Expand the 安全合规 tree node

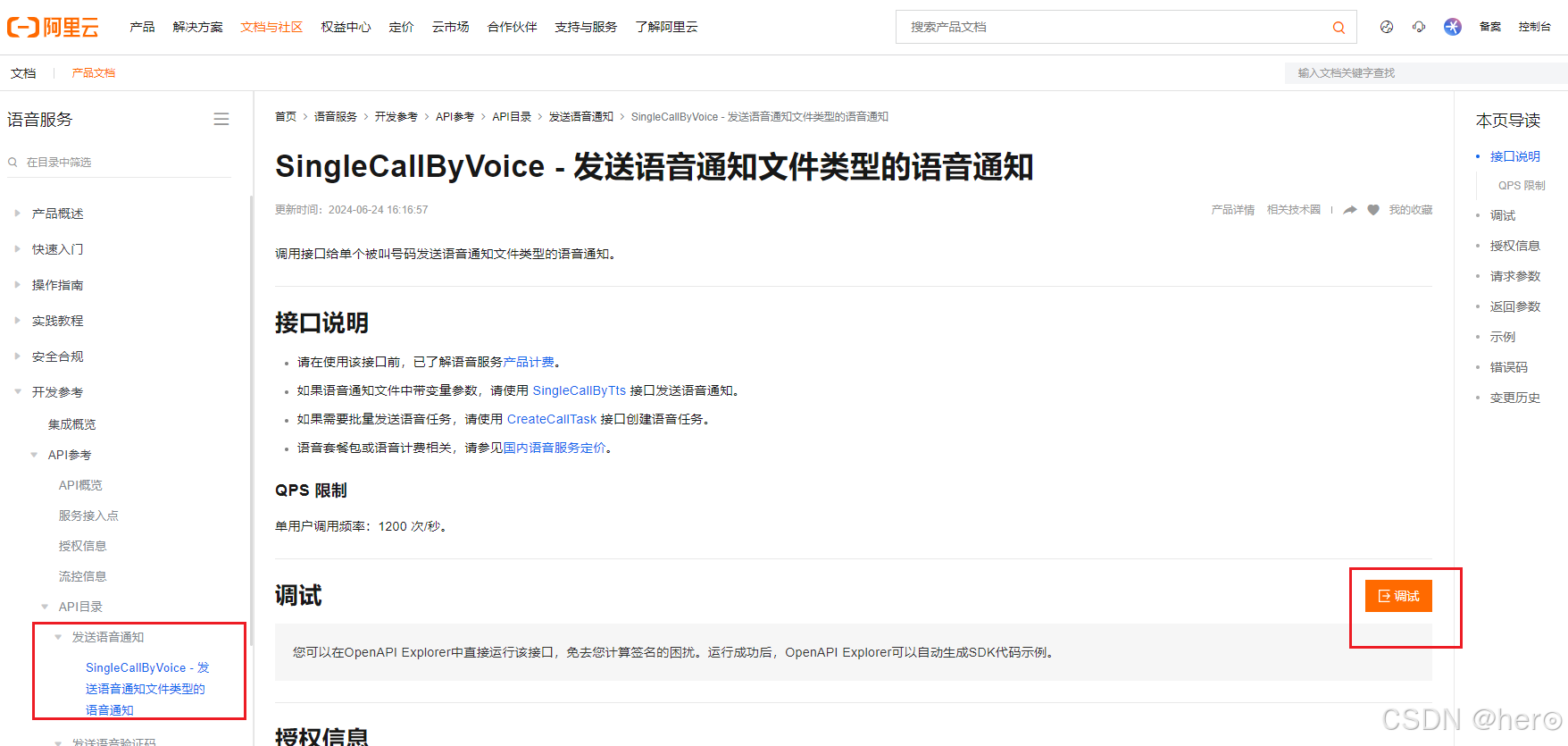pos(17,356)
